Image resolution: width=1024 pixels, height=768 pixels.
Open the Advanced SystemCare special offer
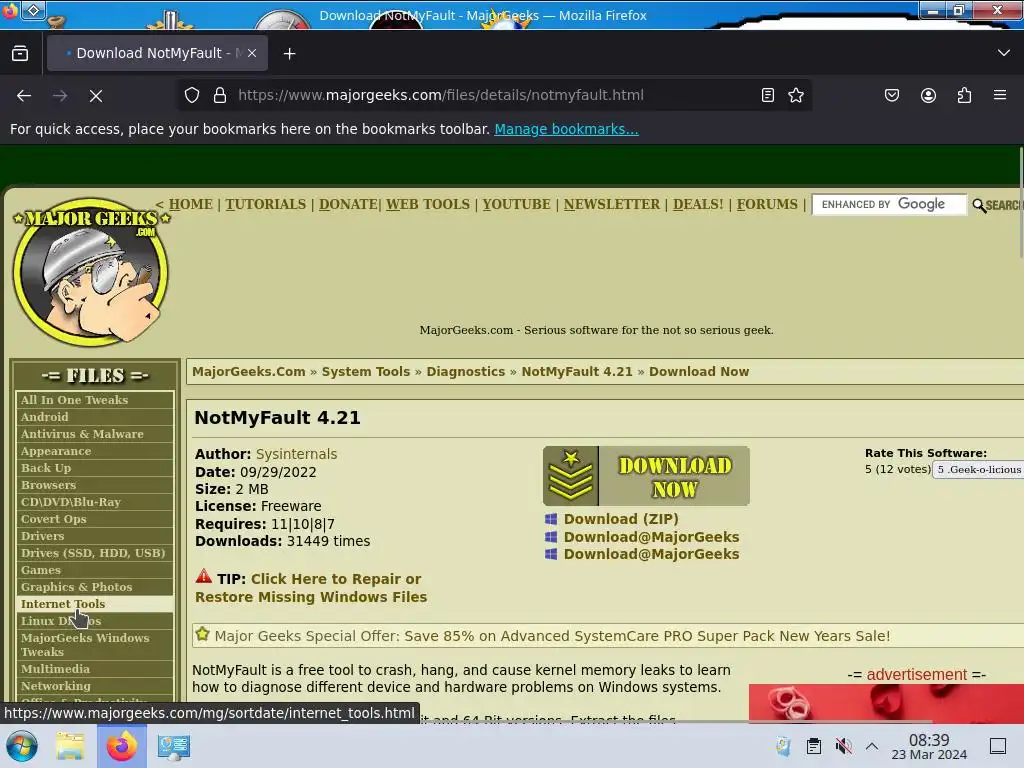click(552, 636)
